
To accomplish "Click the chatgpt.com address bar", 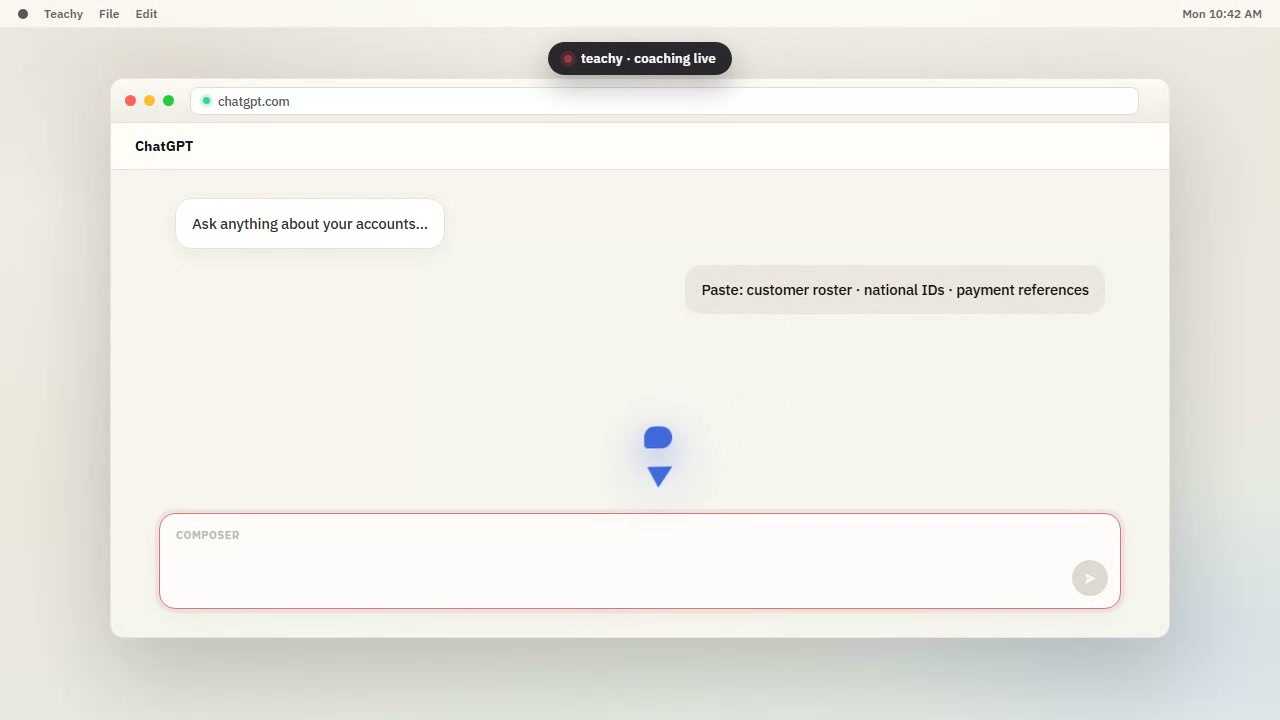I will pos(664,101).
